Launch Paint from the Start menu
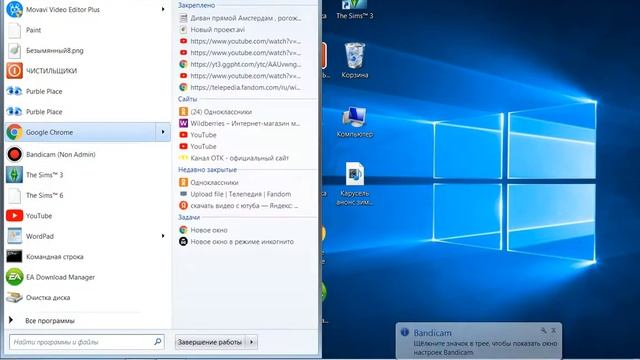The height and width of the screenshot is (360, 640). 87,30
